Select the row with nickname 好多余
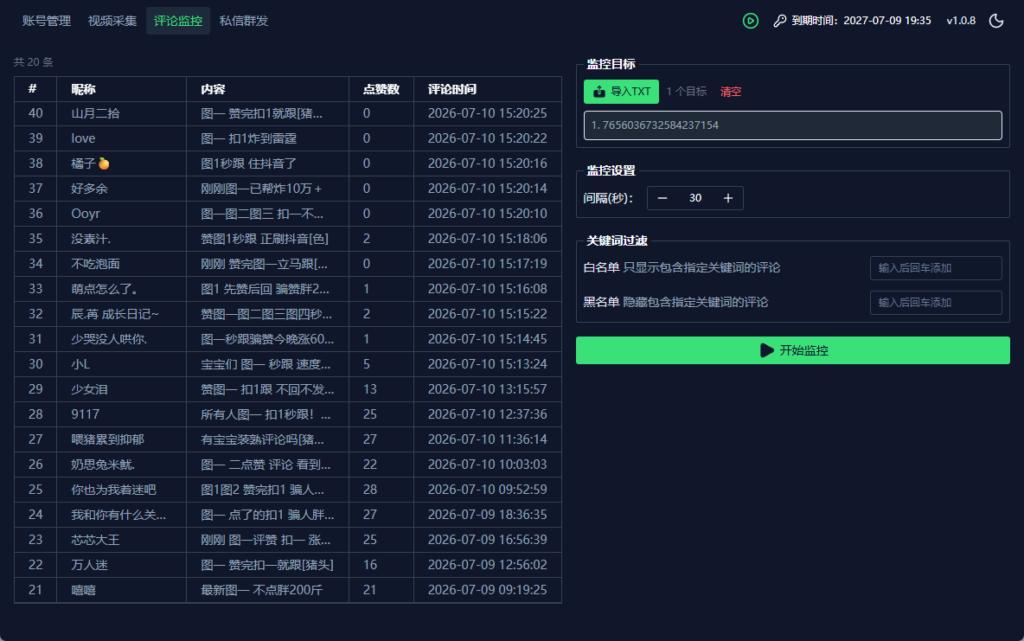1024x641 pixels. (288, 189)
